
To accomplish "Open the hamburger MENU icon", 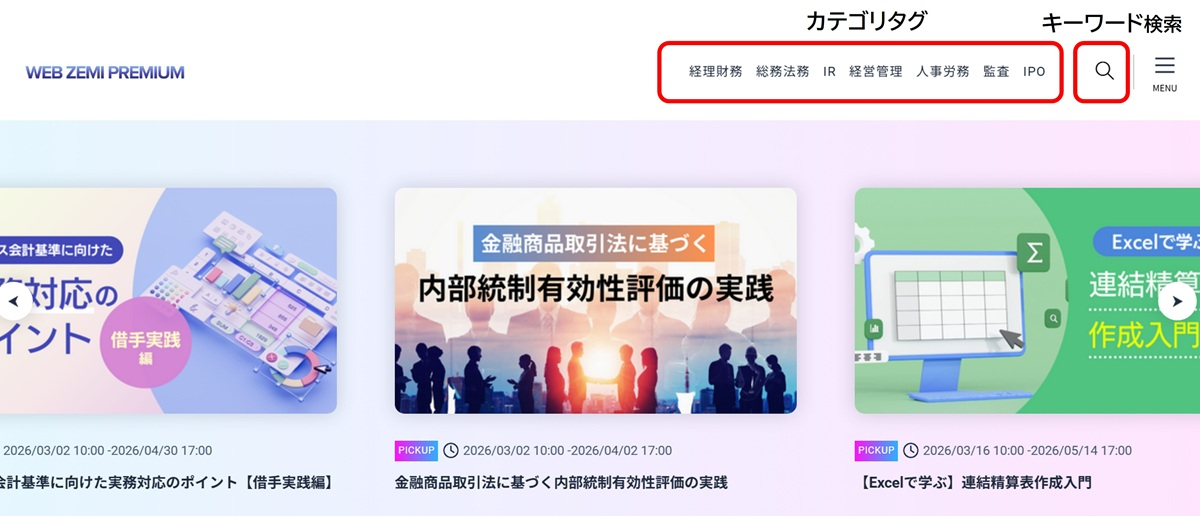I will (1164, 73).
